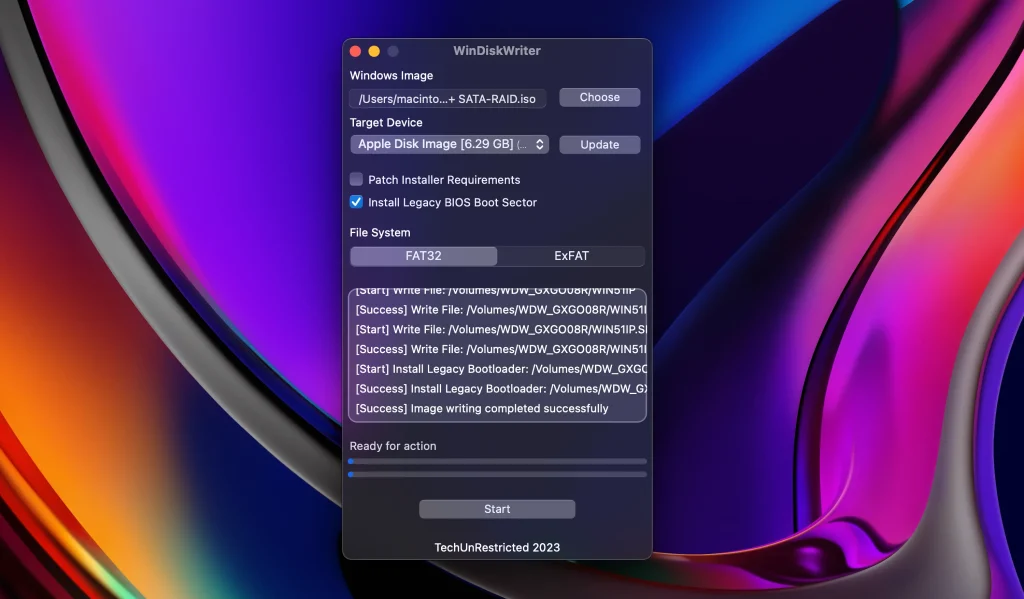This screenshot has width=1024, height=599.
Task: Click the Target Device stepper chevrons
Action: pyautogui.click(x=541, y=144)
